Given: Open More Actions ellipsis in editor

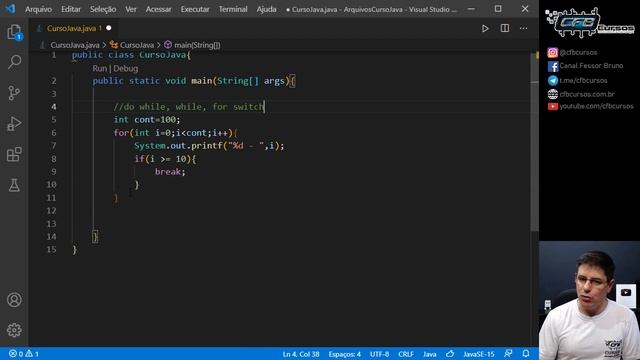Looking at the screenshot, I should (x=524, y=28).
